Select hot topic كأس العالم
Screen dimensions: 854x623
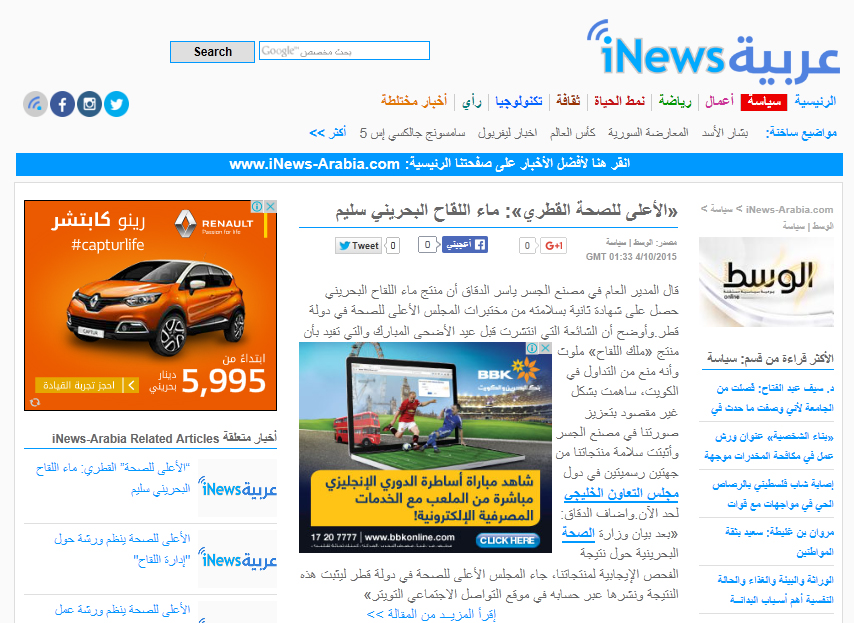572,133
